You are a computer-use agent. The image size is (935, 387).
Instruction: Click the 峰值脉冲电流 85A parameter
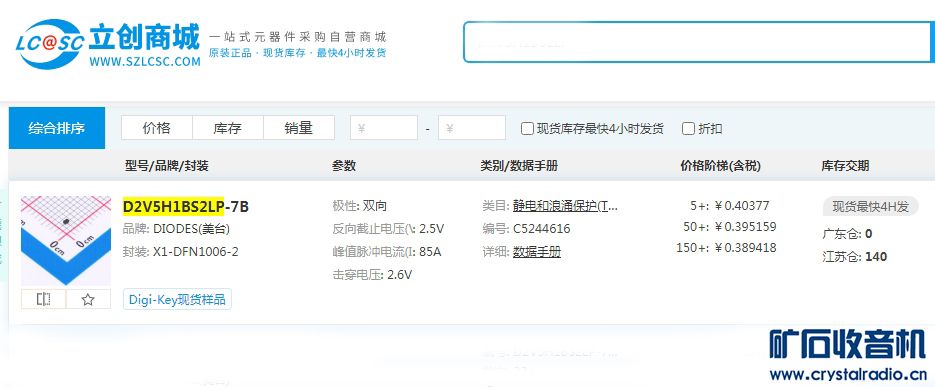tap(386, 252)
